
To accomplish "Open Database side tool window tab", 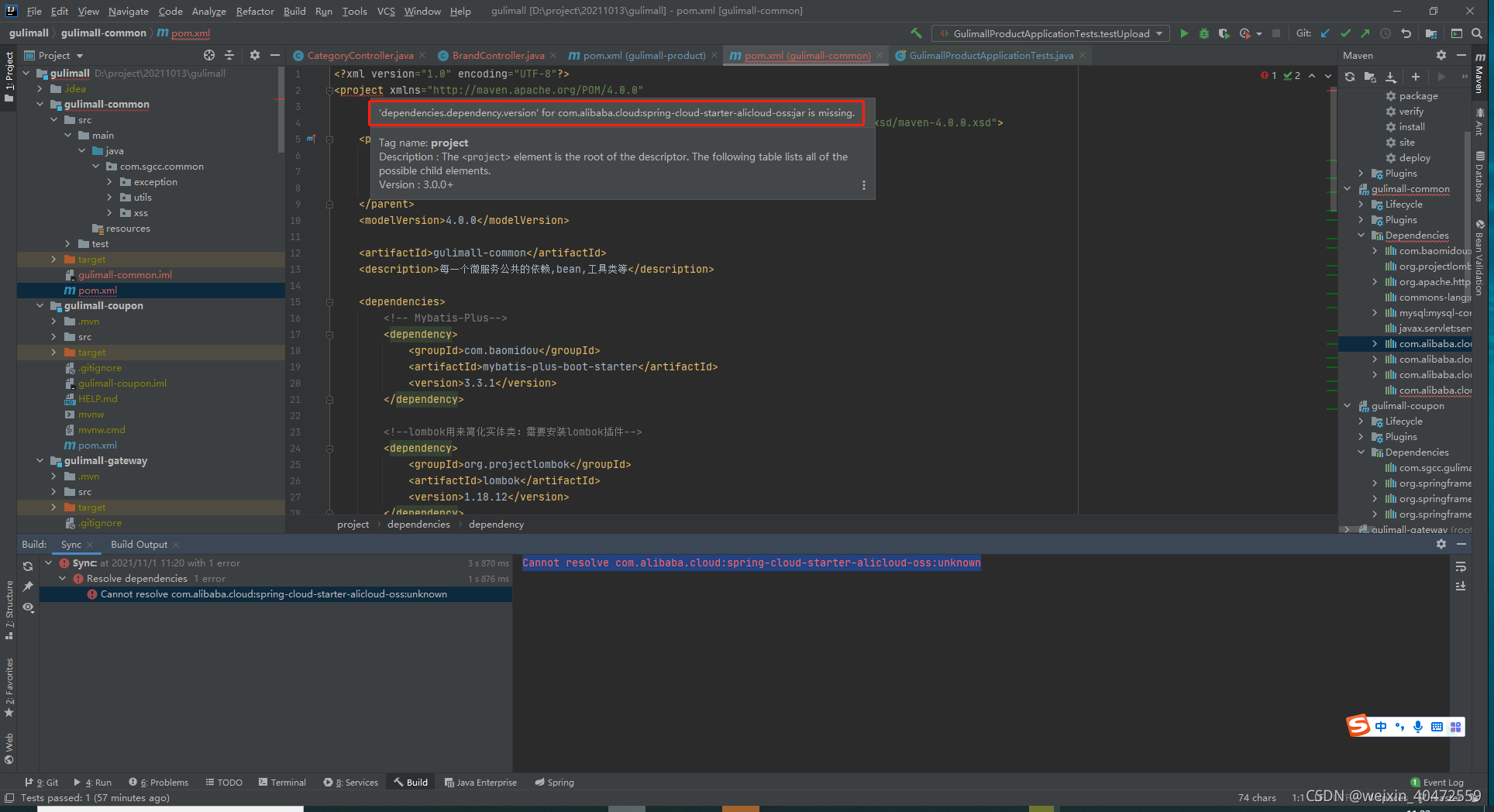I will tap(1480, 177).
